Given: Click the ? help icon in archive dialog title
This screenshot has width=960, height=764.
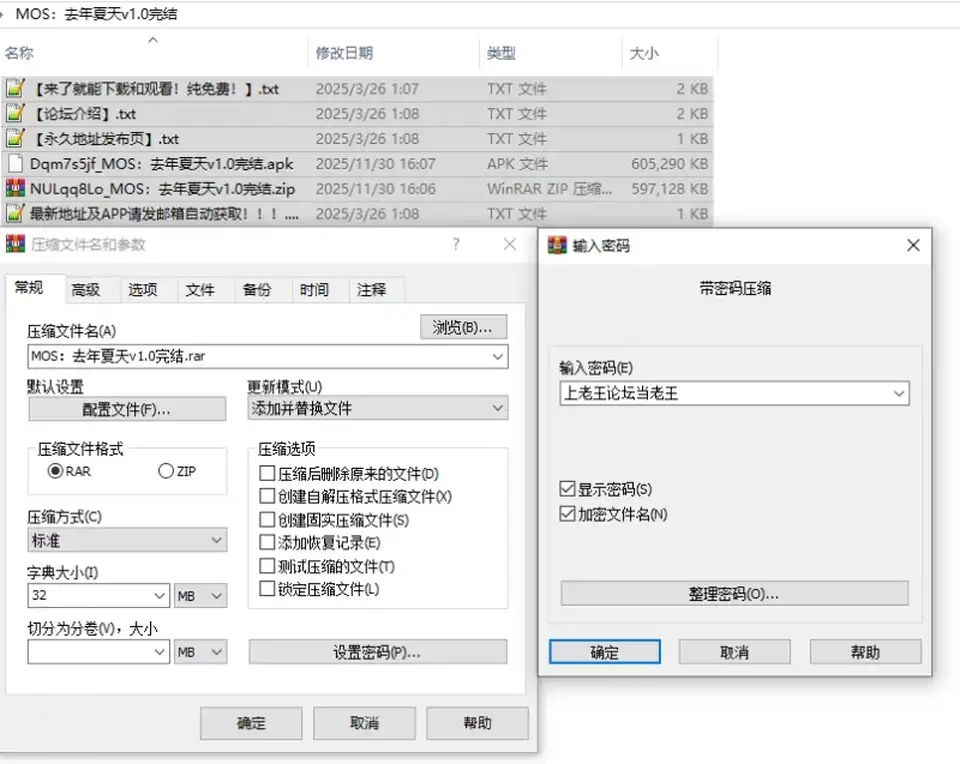Looking at the screenshot, I should (x=456, y=244).
